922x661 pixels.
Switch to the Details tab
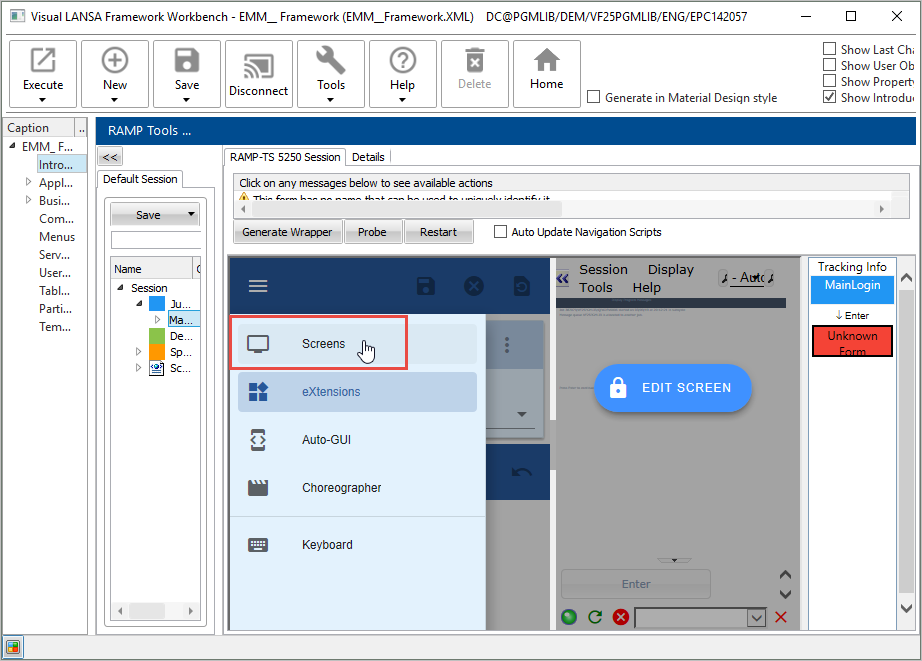coord(368,157)
